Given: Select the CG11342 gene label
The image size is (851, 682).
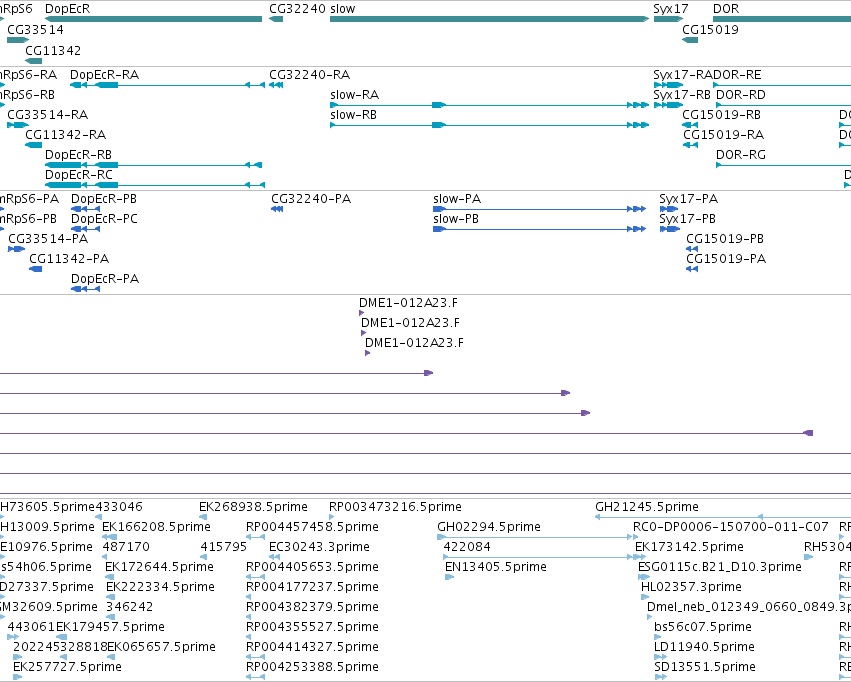Looking at the screenshot, I should click(53, 50).
